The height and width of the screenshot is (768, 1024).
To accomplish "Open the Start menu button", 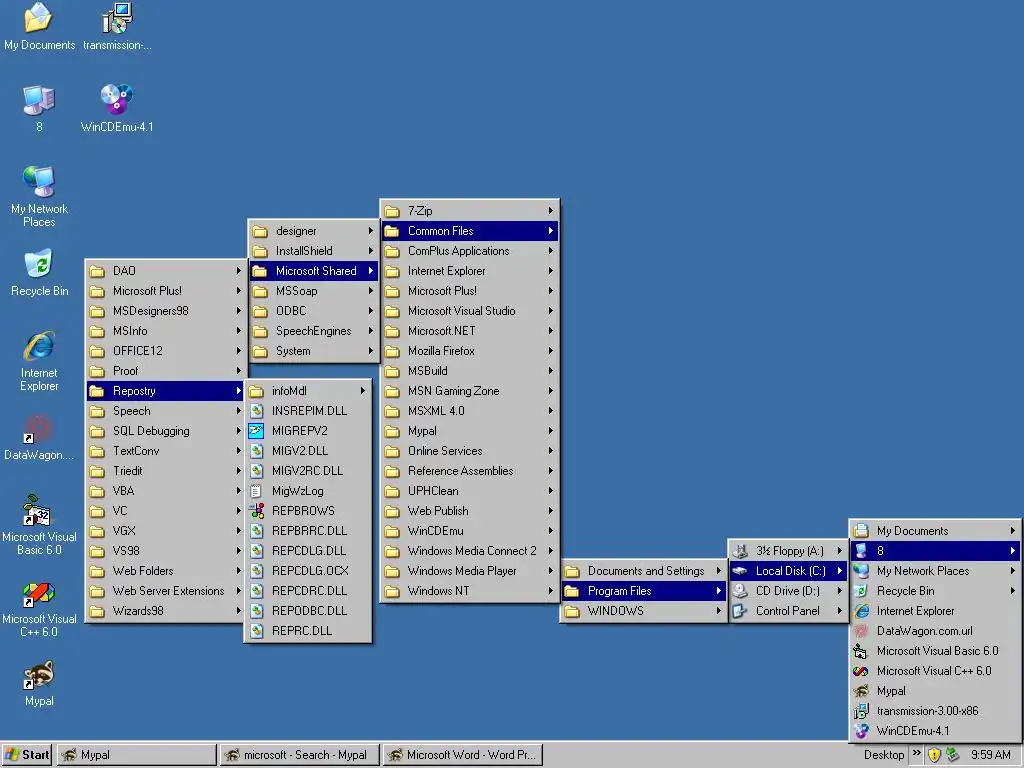I will 27,755.
